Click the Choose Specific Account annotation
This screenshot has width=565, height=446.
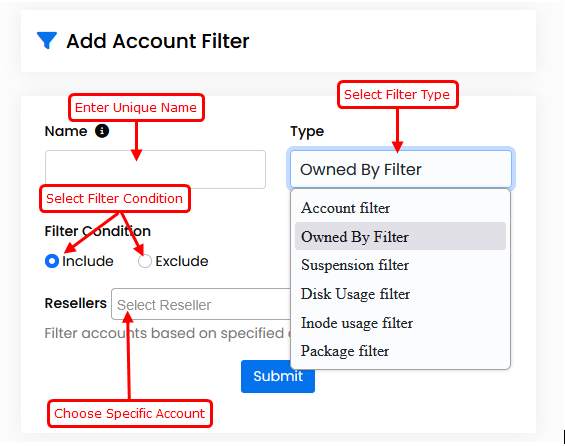[130, 413]
